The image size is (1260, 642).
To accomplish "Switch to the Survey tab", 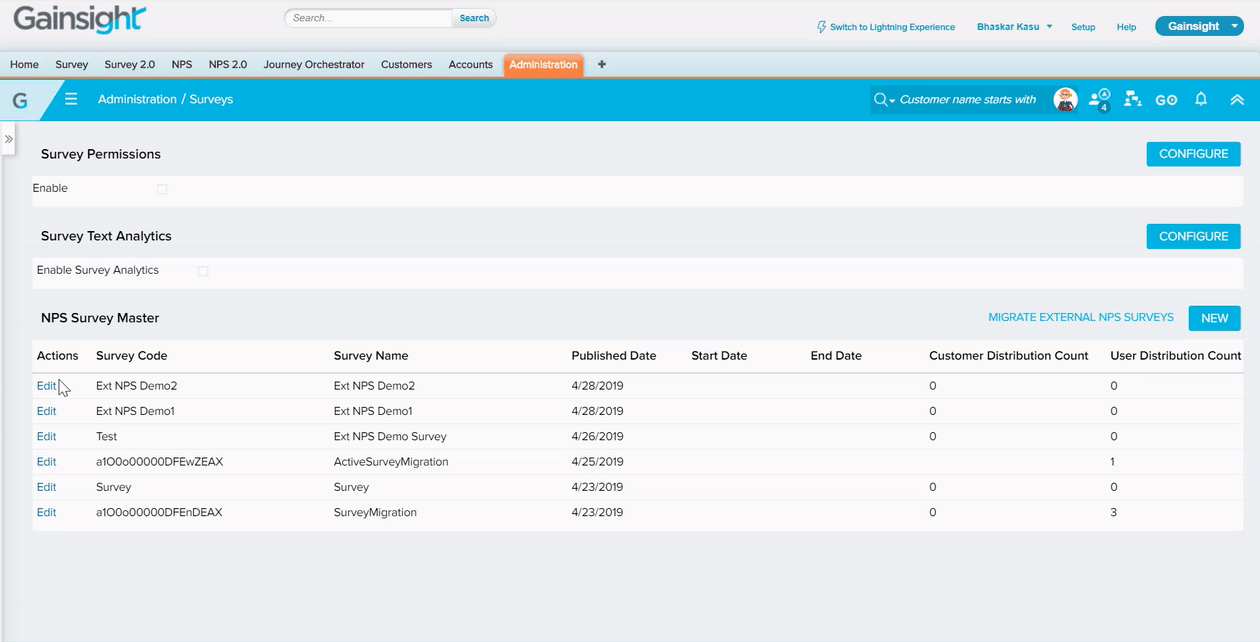I will [72, 64].
